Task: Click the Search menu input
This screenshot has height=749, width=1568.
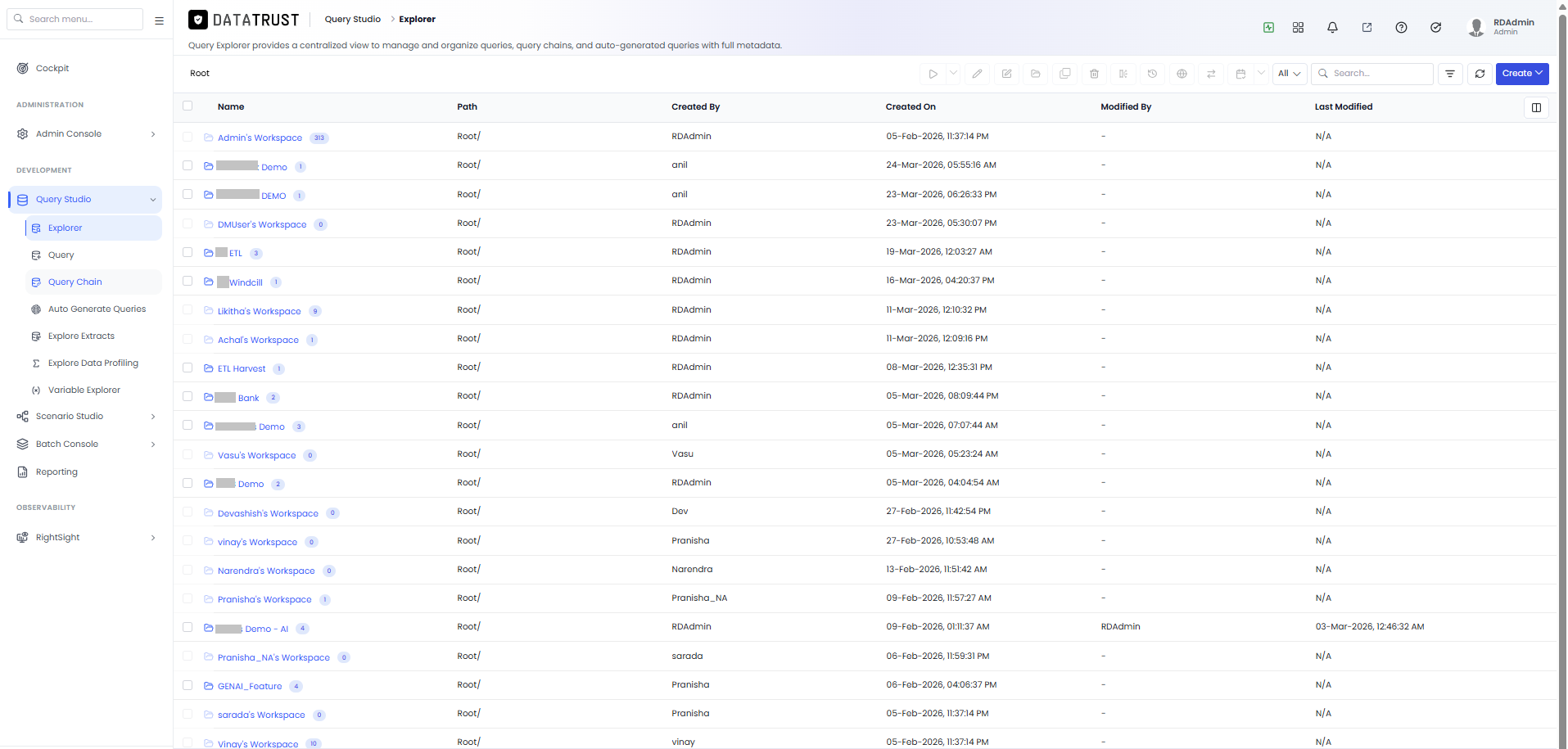Action: click(x=75, y=19)
